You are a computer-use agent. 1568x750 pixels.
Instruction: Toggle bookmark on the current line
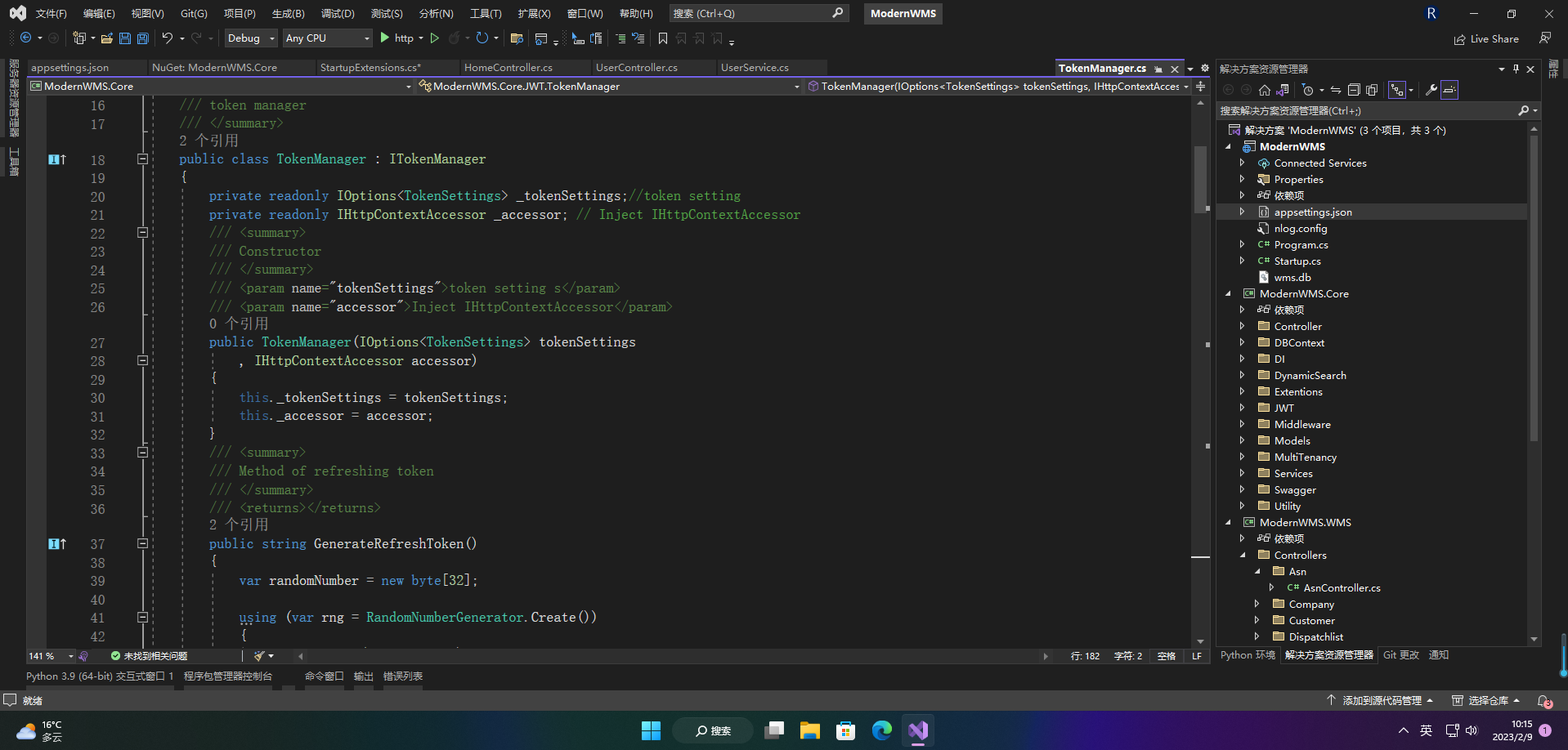663,38
